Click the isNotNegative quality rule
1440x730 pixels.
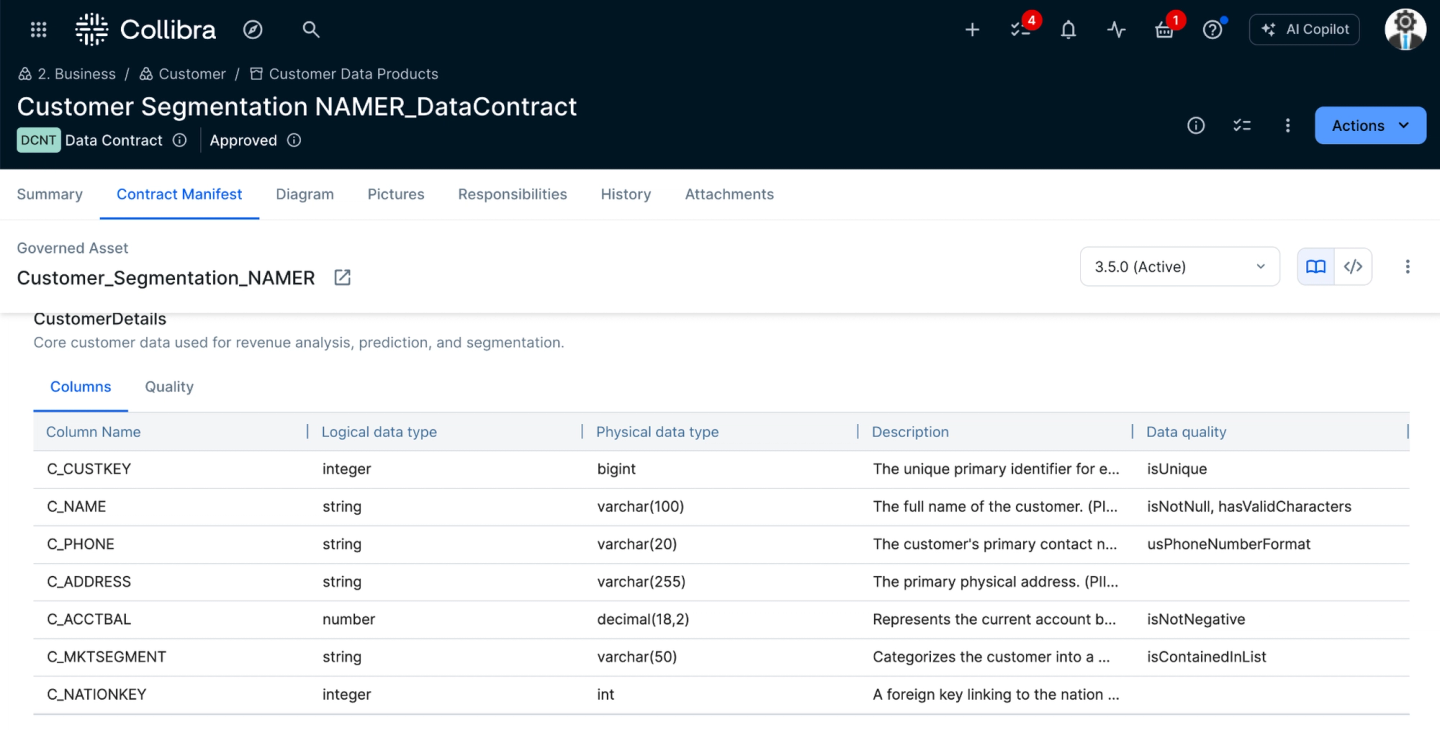pos(1196,619)
